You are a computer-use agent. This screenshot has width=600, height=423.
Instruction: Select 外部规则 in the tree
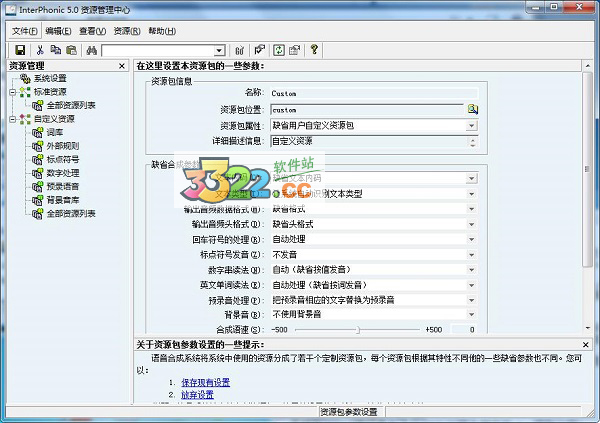pos(63,146)
